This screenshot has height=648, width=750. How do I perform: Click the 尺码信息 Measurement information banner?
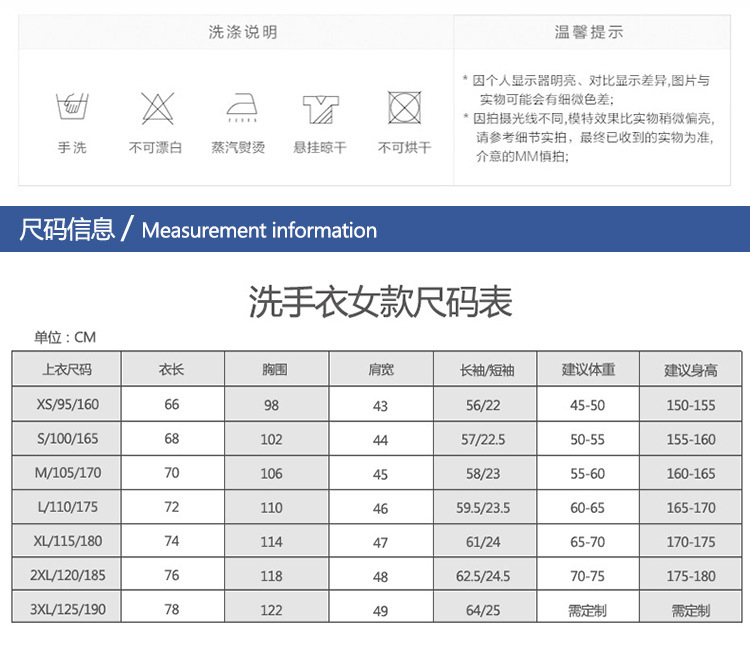tap(199, 230)
